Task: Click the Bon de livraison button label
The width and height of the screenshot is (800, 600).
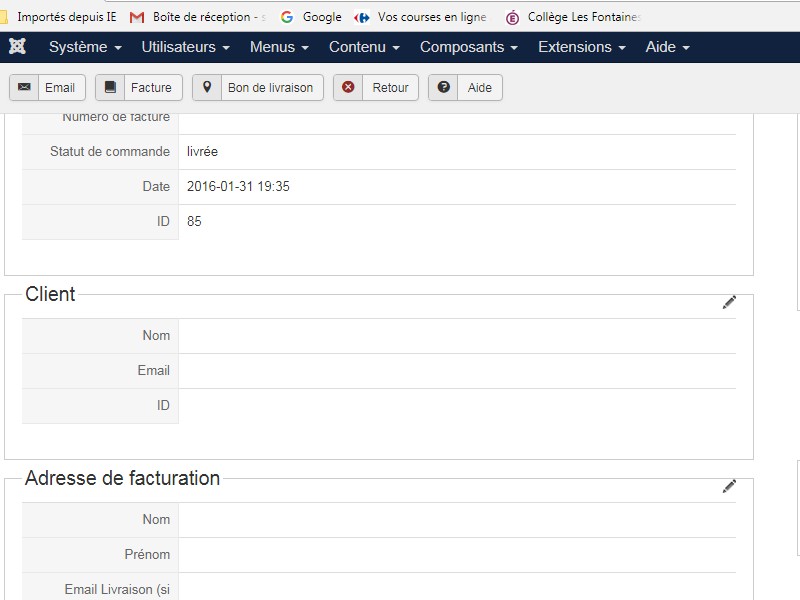Action: 270,88
